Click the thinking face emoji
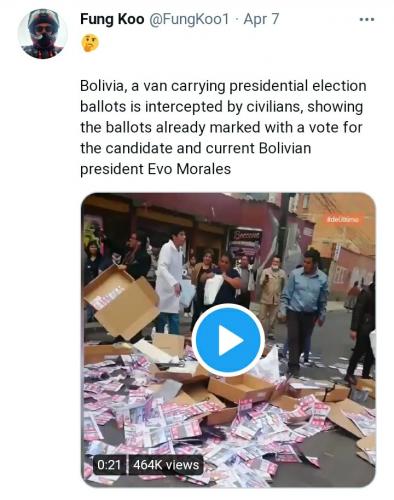Screen dimensions: 394x500 pyautogui.click(x=90, y=43)
